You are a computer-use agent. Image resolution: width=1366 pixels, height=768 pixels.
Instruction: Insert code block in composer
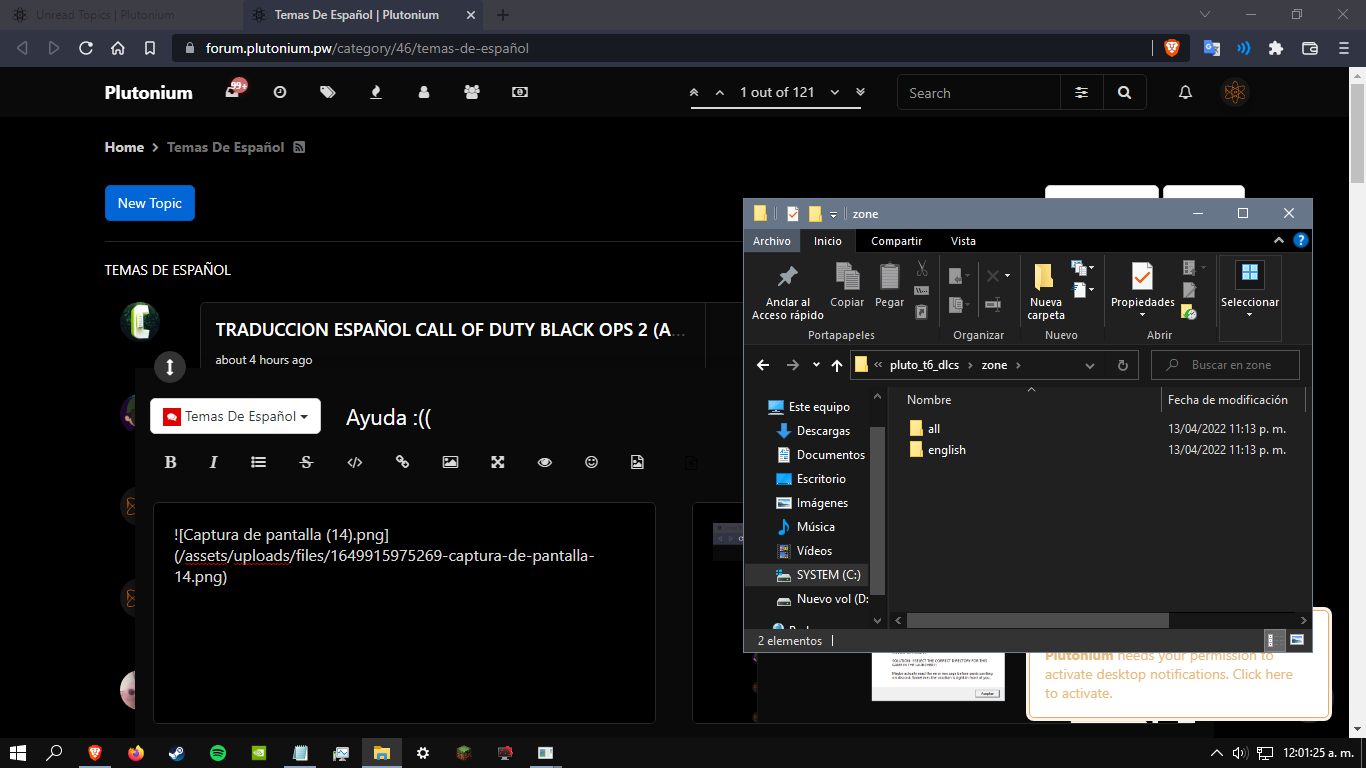[354, 462]
